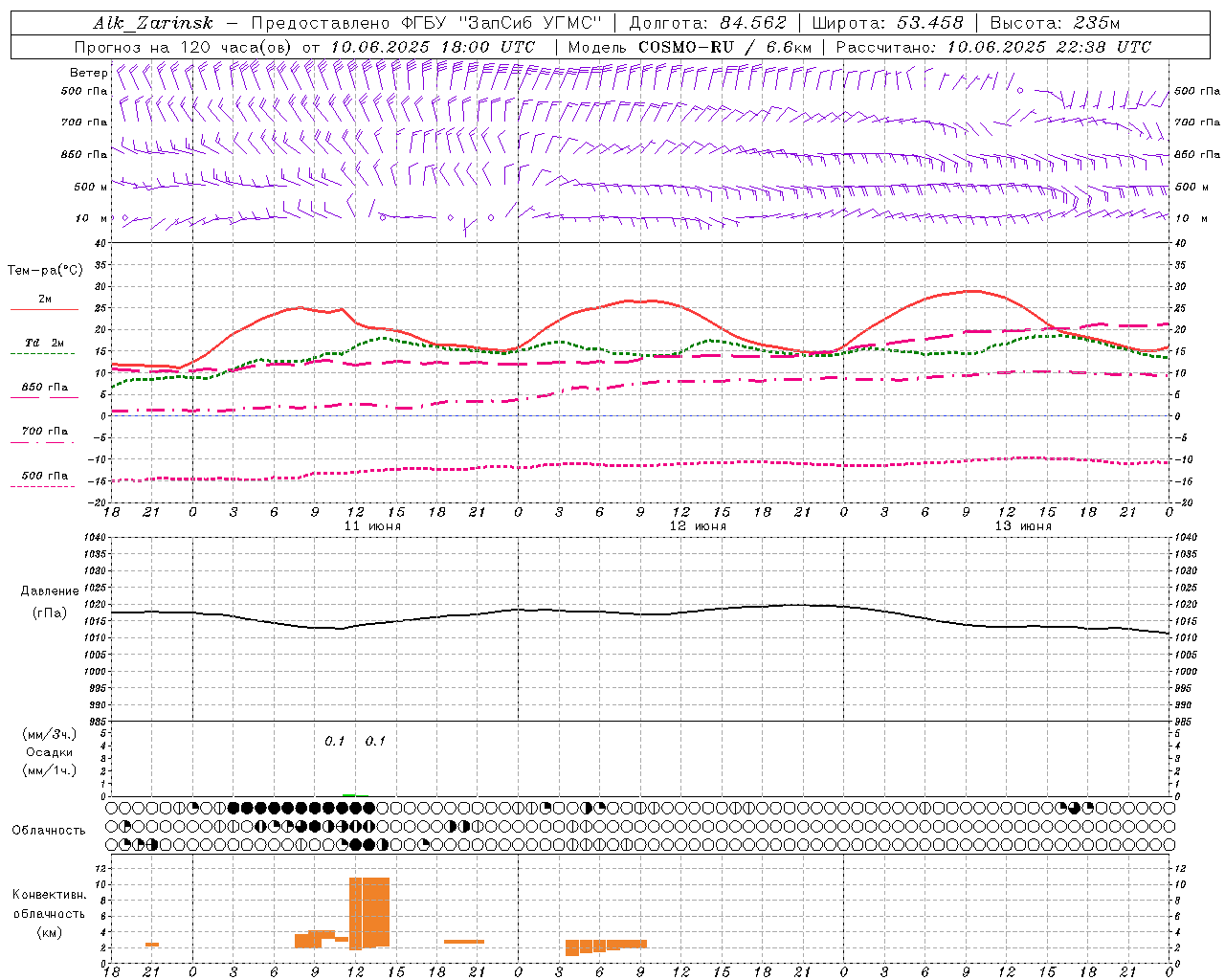The image size is (1225, 980).
Task: Click the Td 2м dew point legend label
Action: click(45, 343)
